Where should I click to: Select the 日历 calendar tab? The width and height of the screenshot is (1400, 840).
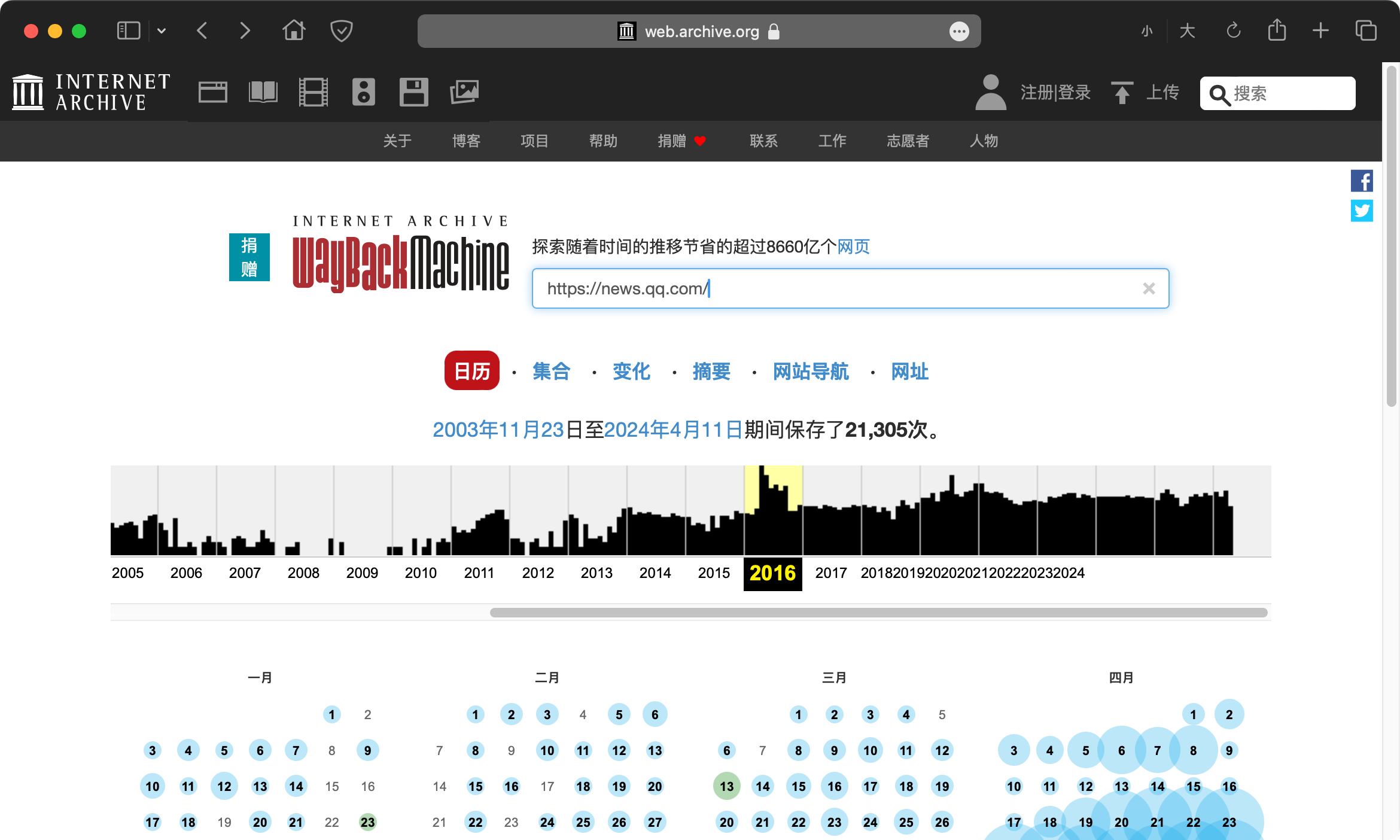click(472, 371)
